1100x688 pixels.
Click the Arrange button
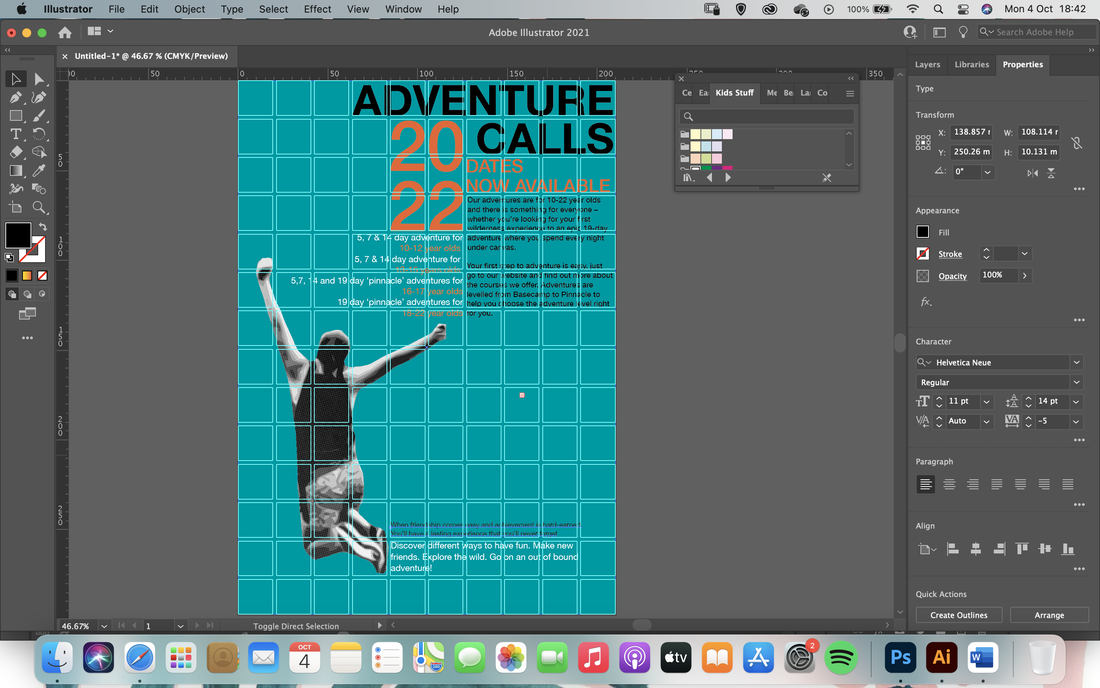1049,615
